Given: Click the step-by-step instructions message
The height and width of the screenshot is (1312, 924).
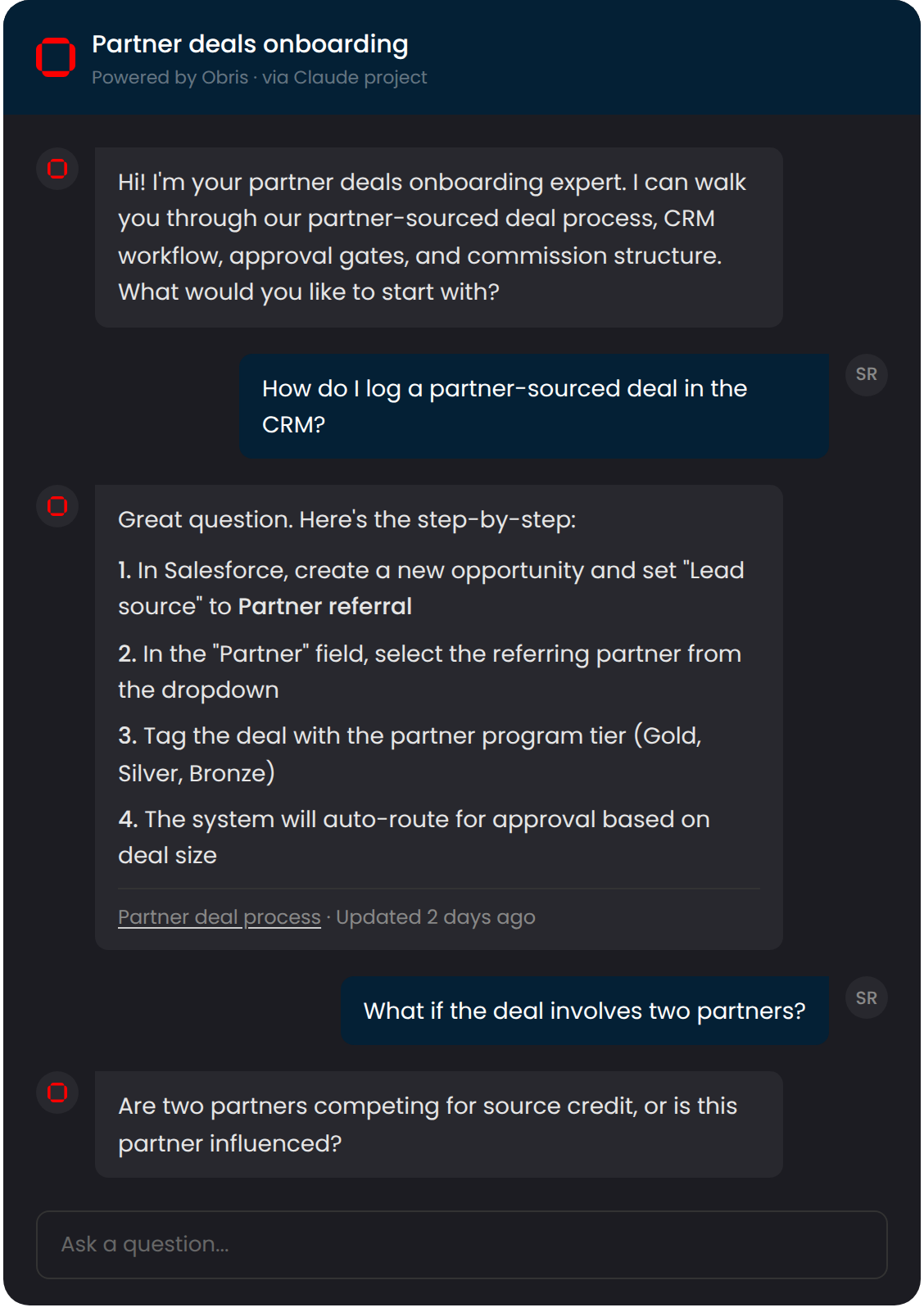Looking at the screenshot, I should 440,713.
